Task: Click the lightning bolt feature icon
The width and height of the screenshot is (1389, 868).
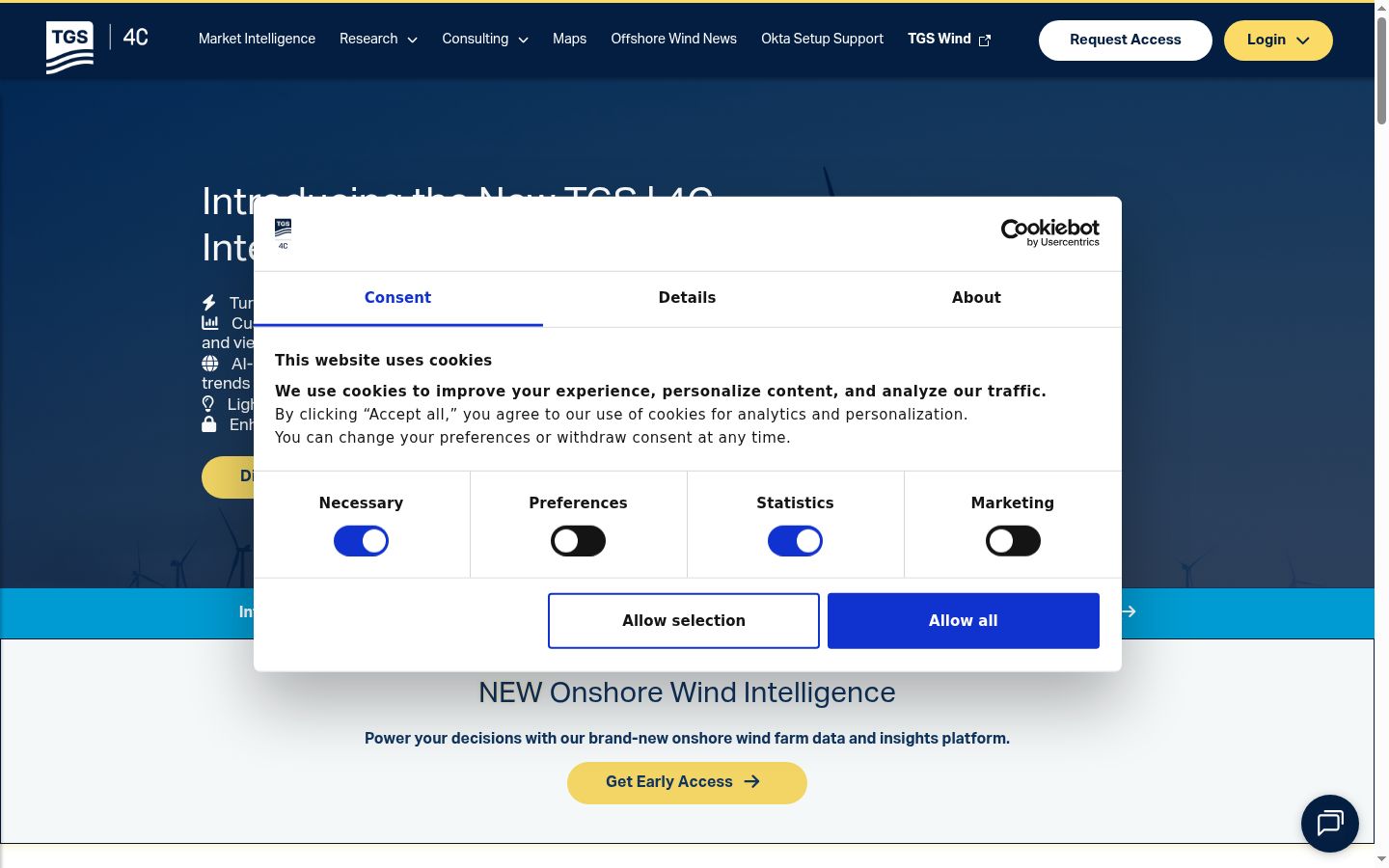Action: click(209, 303)
